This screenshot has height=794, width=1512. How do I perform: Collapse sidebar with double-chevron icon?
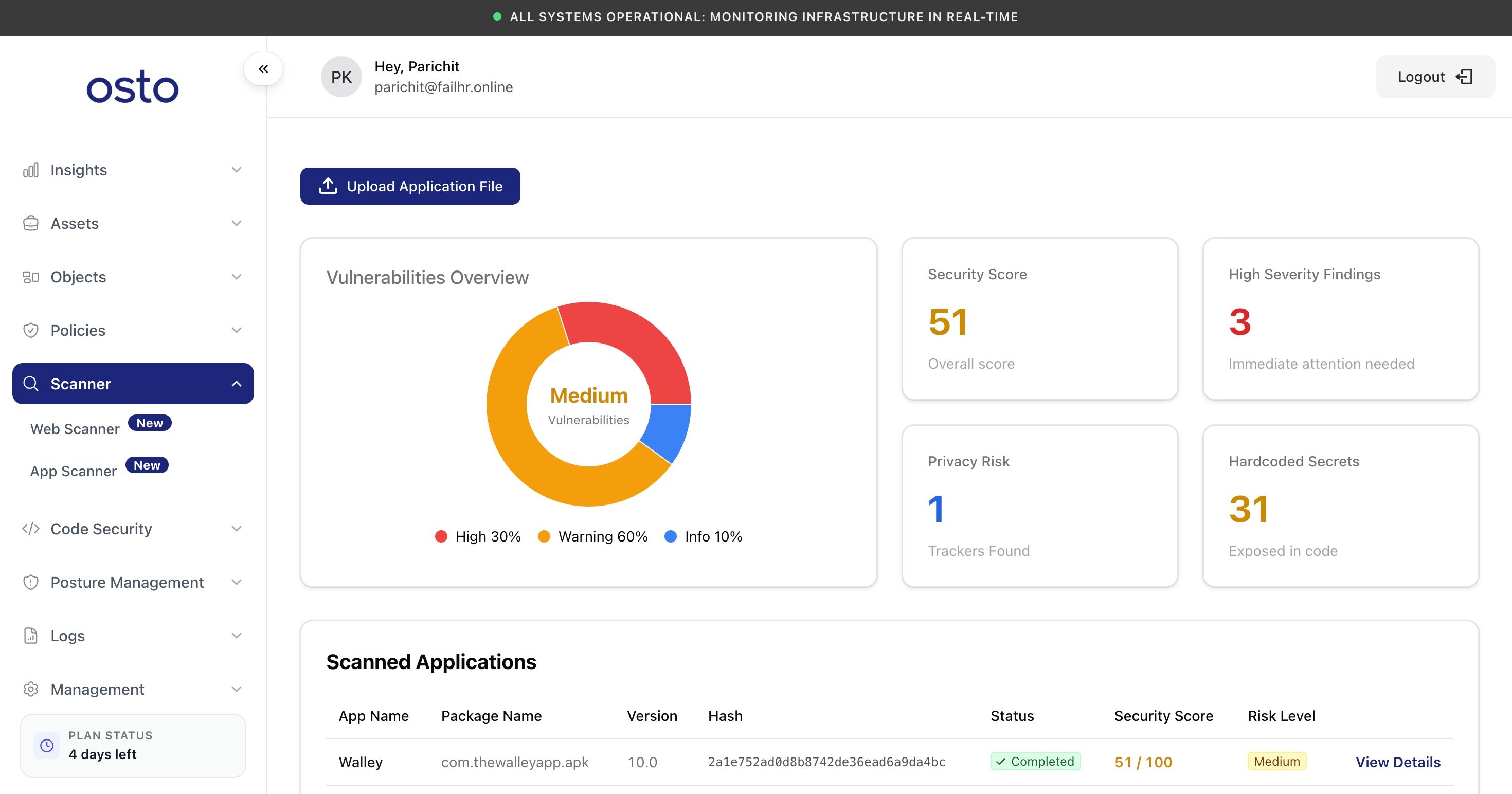click(x=263, y=69)
